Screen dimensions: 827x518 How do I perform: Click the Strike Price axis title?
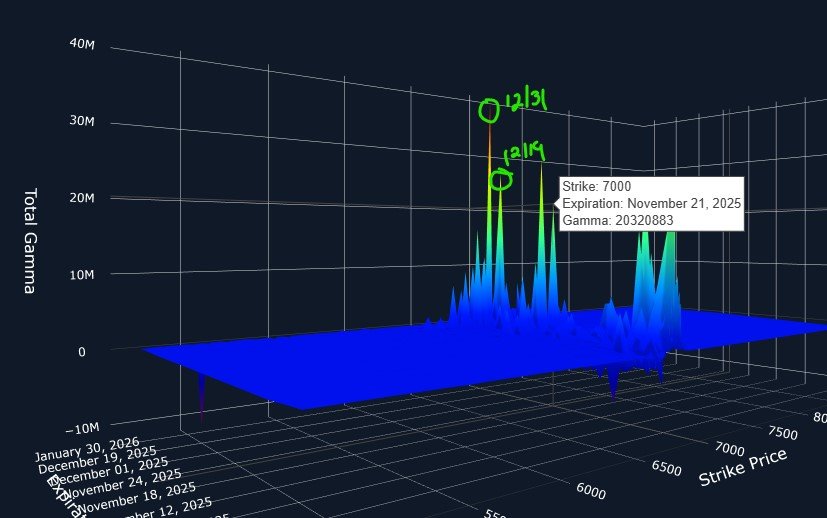(743, 467)
